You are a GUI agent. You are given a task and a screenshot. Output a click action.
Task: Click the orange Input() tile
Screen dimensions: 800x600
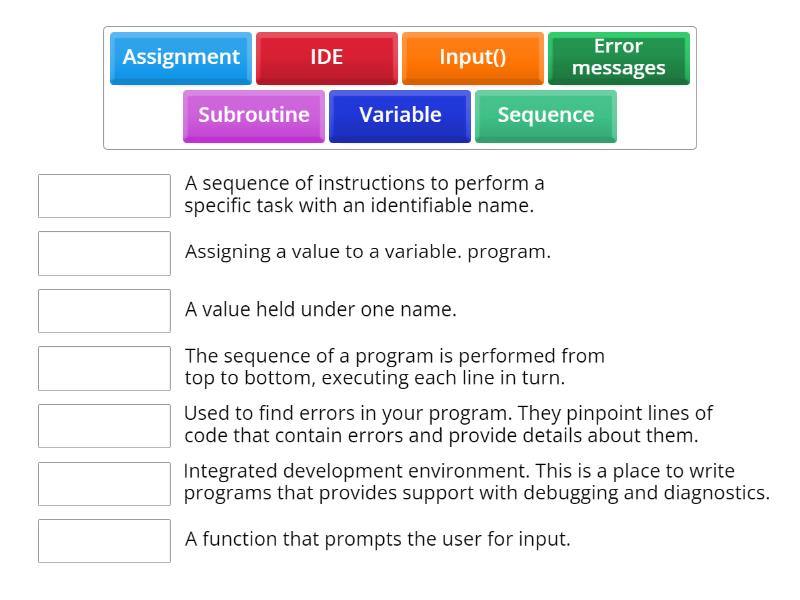(472, 58)
